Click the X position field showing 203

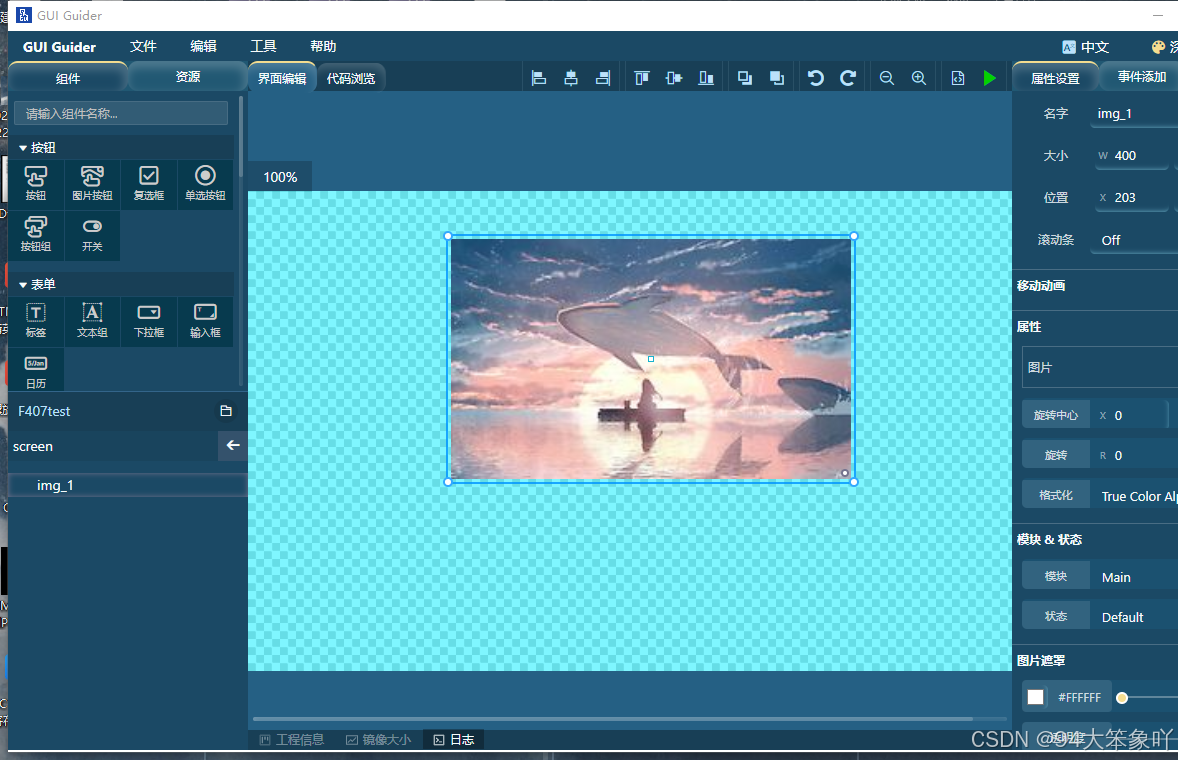(x=1129, y=198)
